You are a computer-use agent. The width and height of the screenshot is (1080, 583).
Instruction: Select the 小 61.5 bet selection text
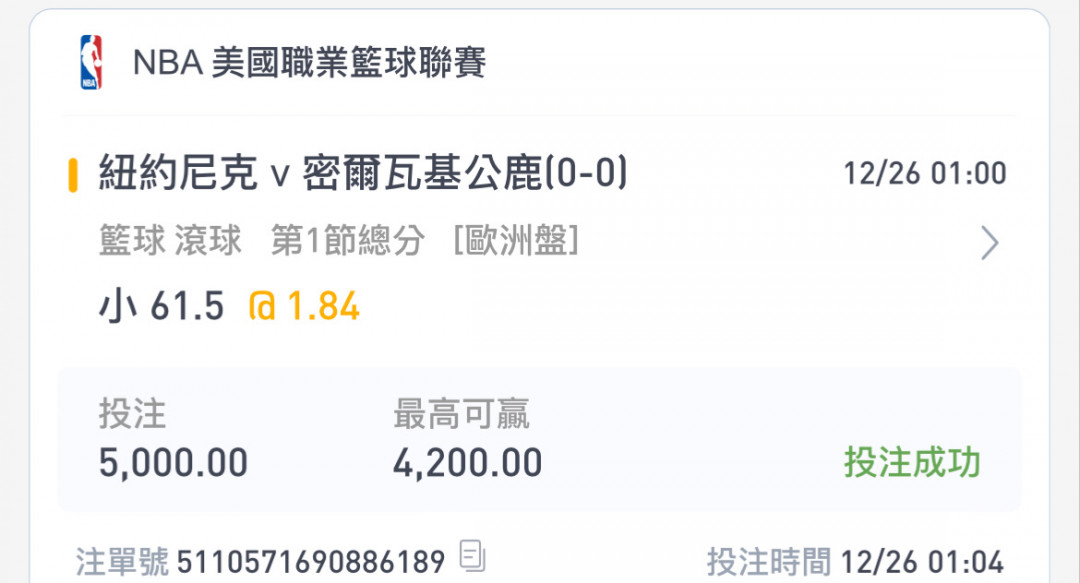[162, 305]
